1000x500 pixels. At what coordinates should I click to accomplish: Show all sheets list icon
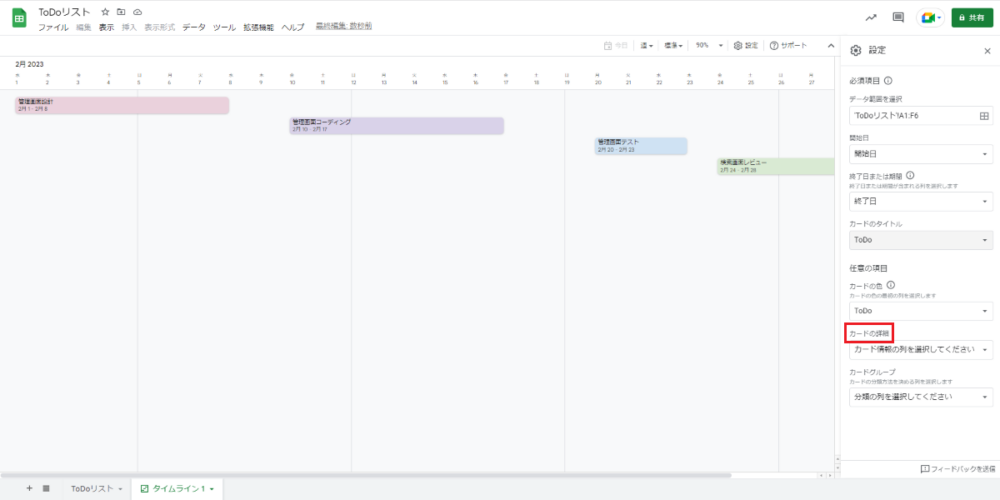(x=46, y=488)
